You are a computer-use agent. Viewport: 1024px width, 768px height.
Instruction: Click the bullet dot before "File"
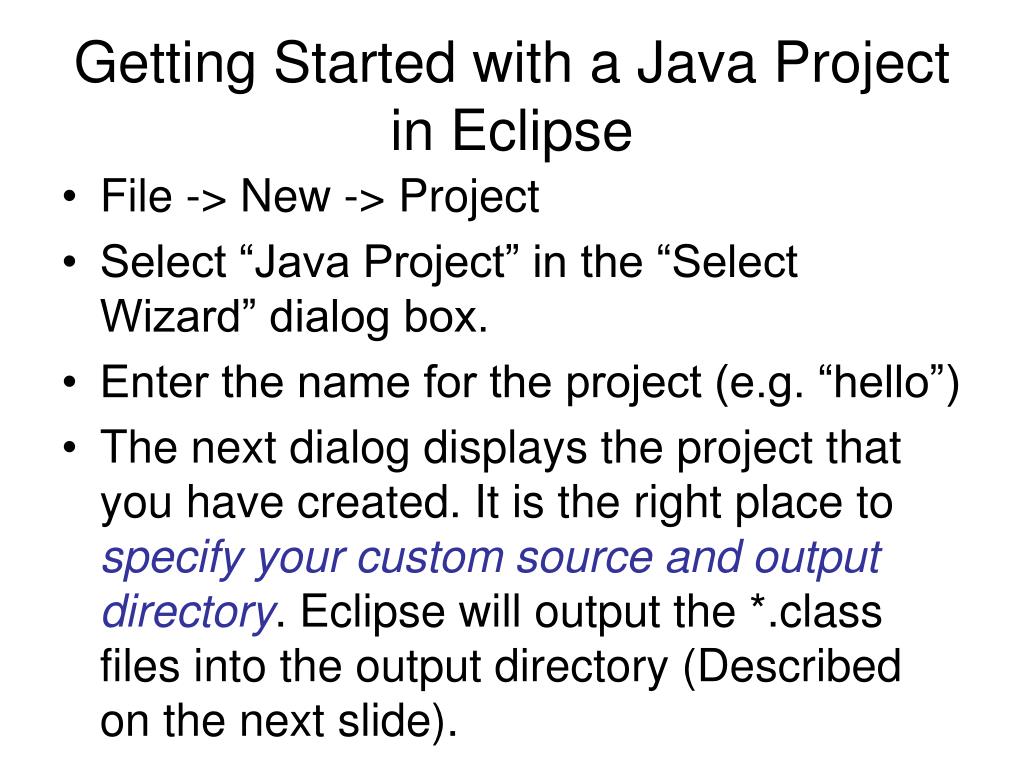(x=70, y=197)
